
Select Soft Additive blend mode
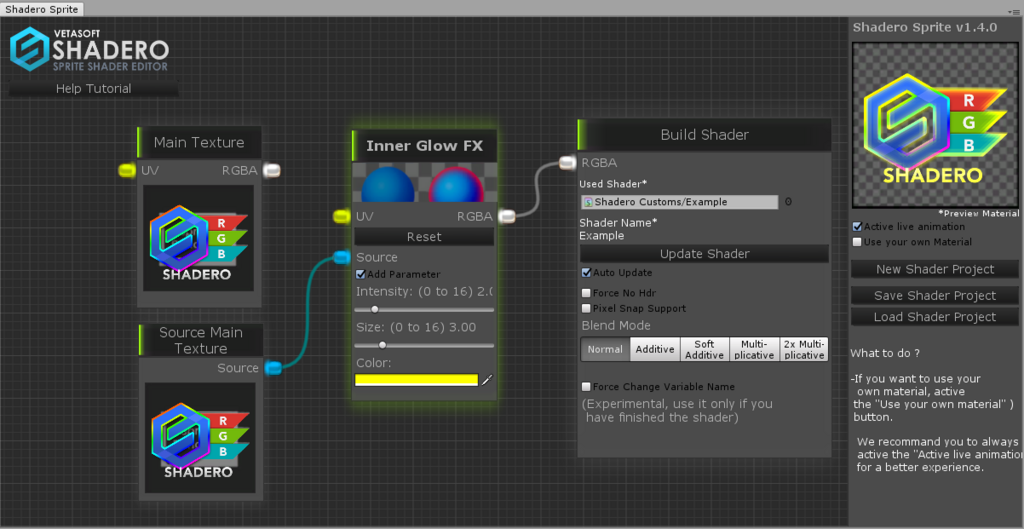coord(705,349)
